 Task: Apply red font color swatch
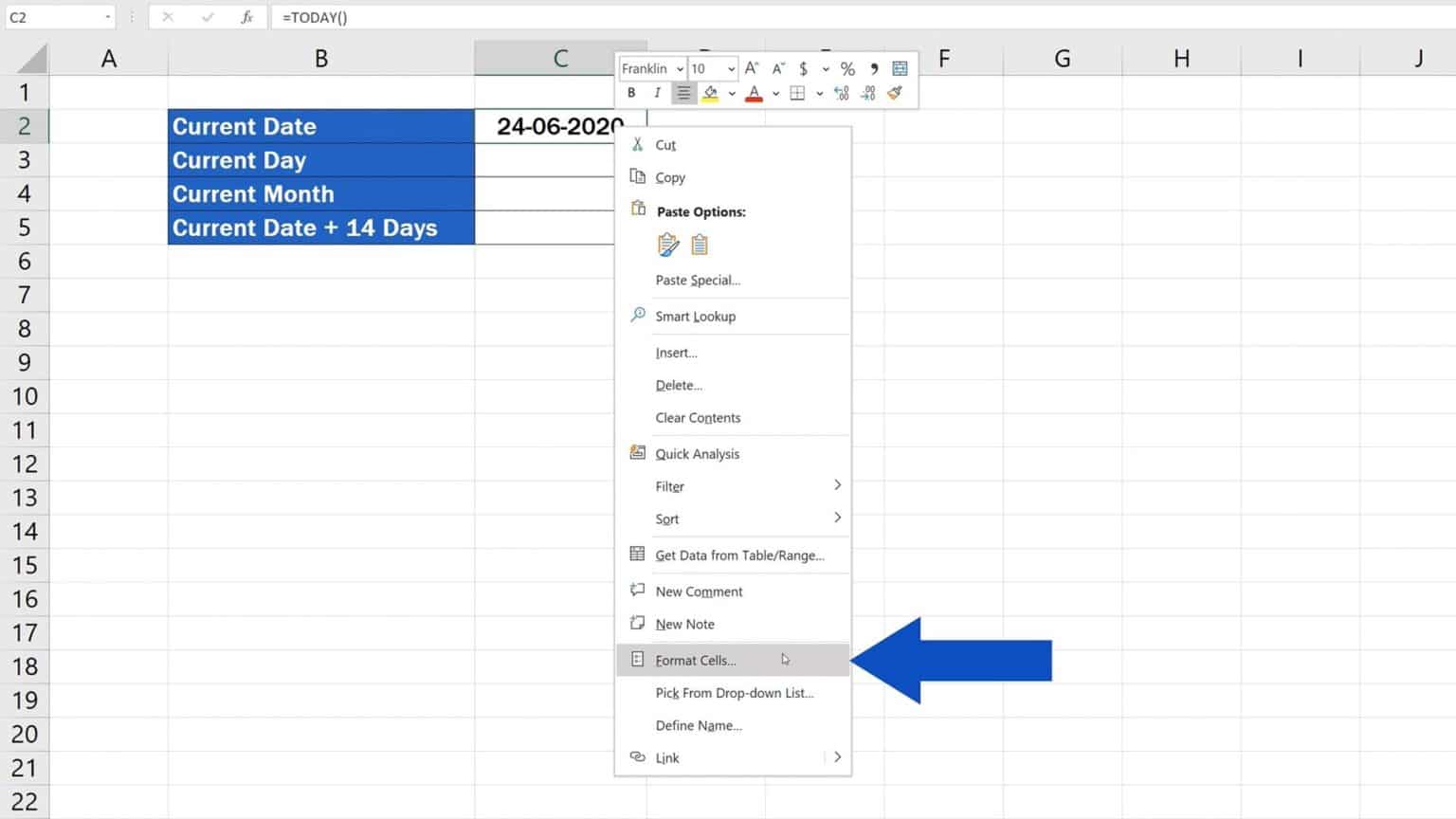(754, 92)
